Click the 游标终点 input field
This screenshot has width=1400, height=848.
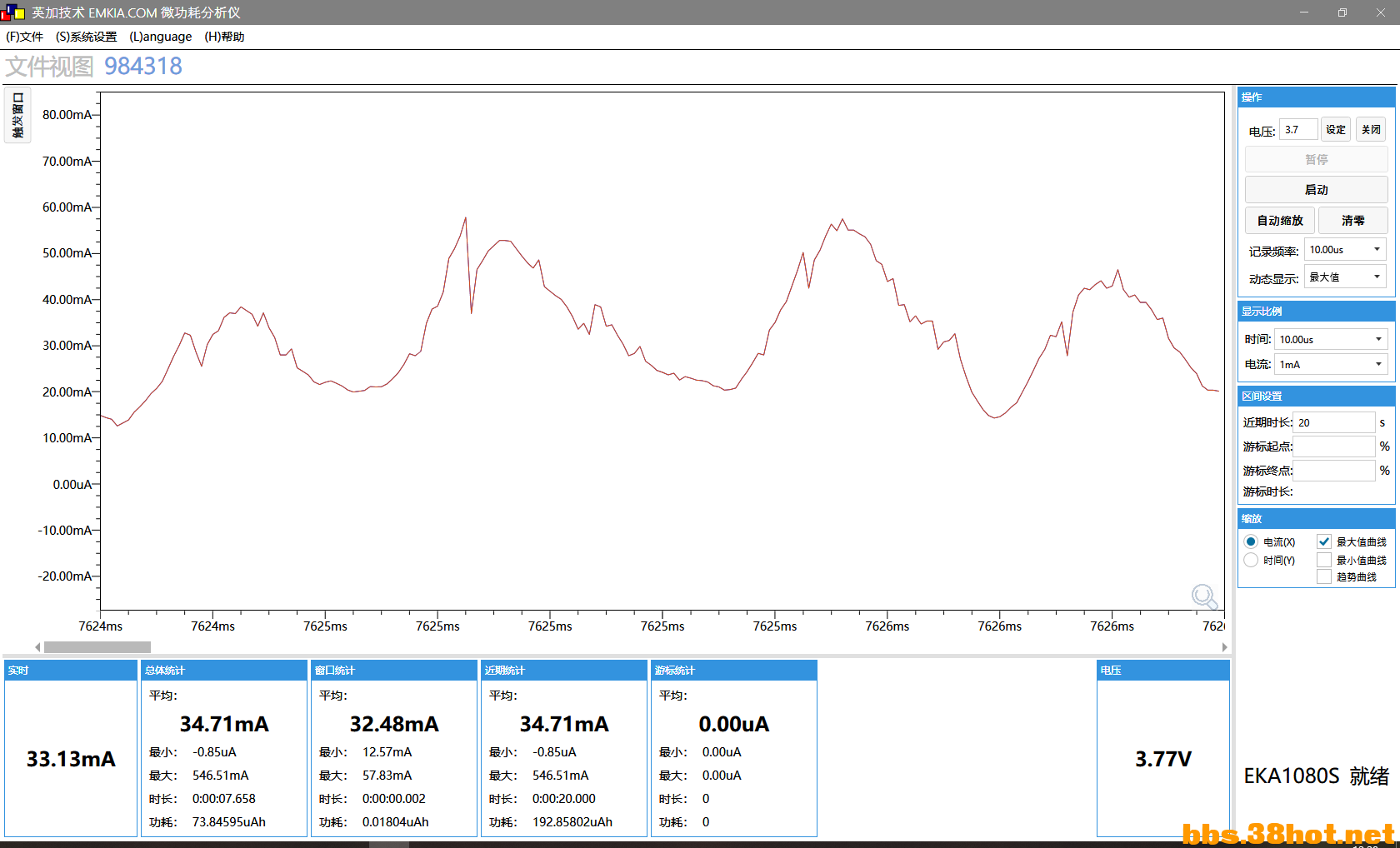pyautogui.click(x=1334, y=471)
